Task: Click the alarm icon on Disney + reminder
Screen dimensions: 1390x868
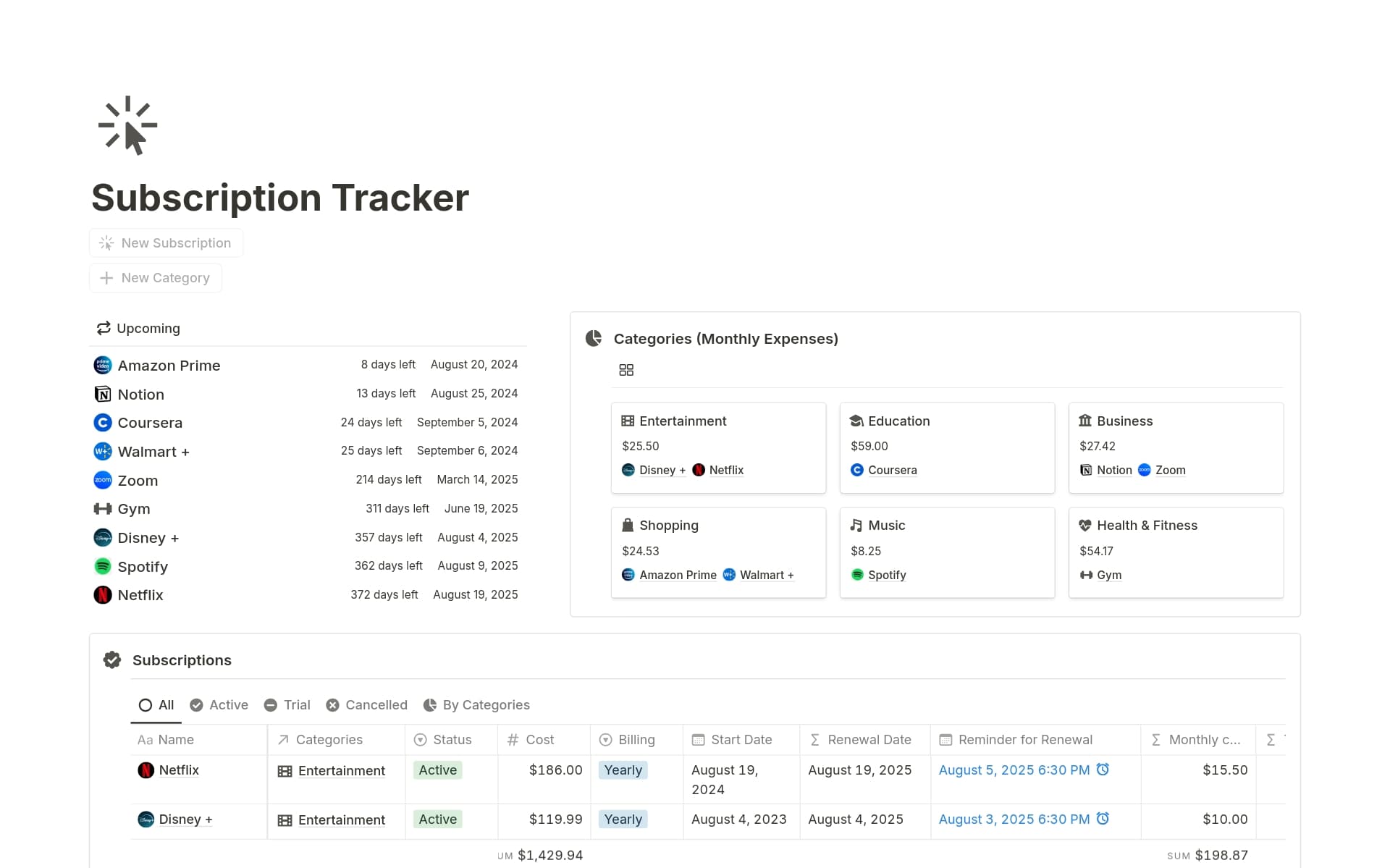Action: [1103, 818]
